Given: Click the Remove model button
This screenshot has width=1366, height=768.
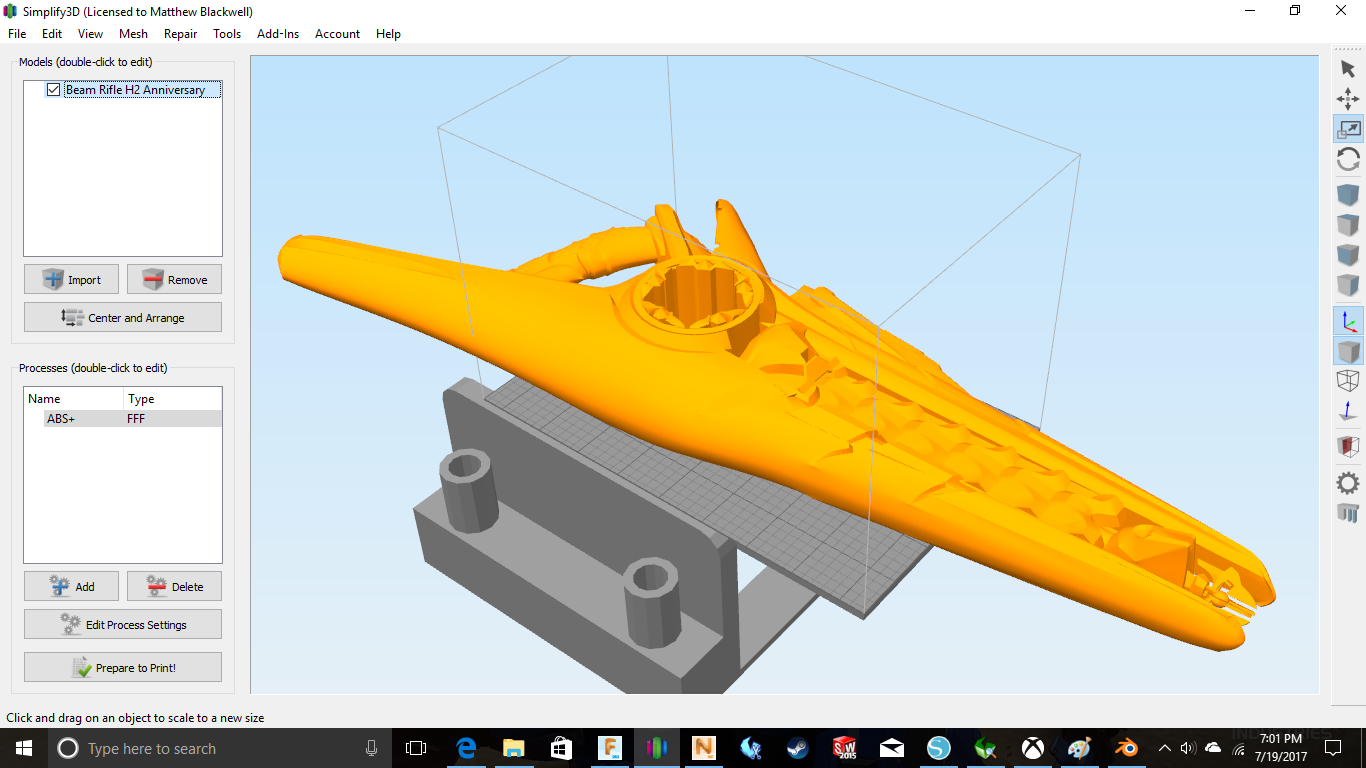Looking at the screenshot, I should (174, 279).
